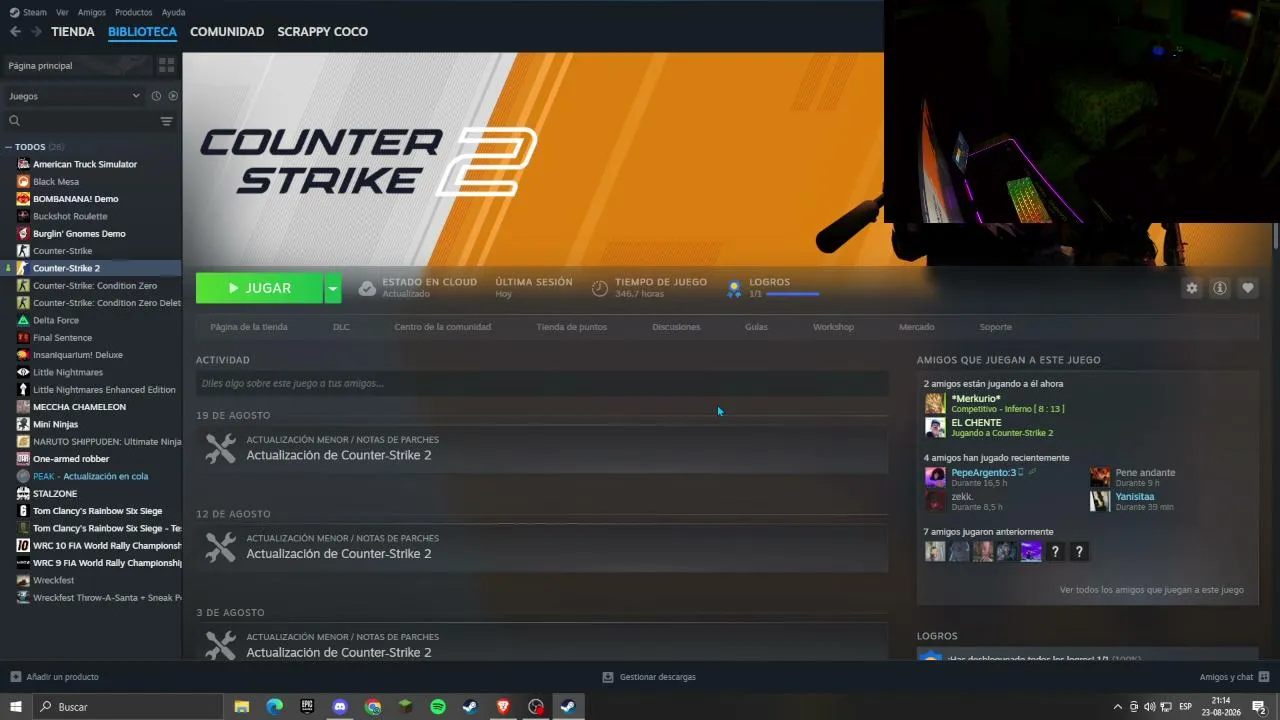Launch Epic Games from the taskbar
1280x720 pixels.
click(x=307, y=707)
